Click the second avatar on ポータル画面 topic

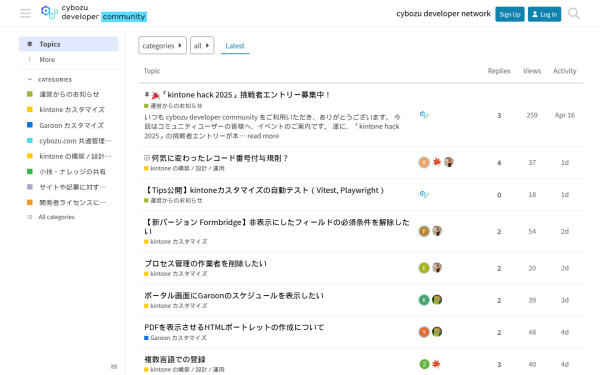(437, 300)
